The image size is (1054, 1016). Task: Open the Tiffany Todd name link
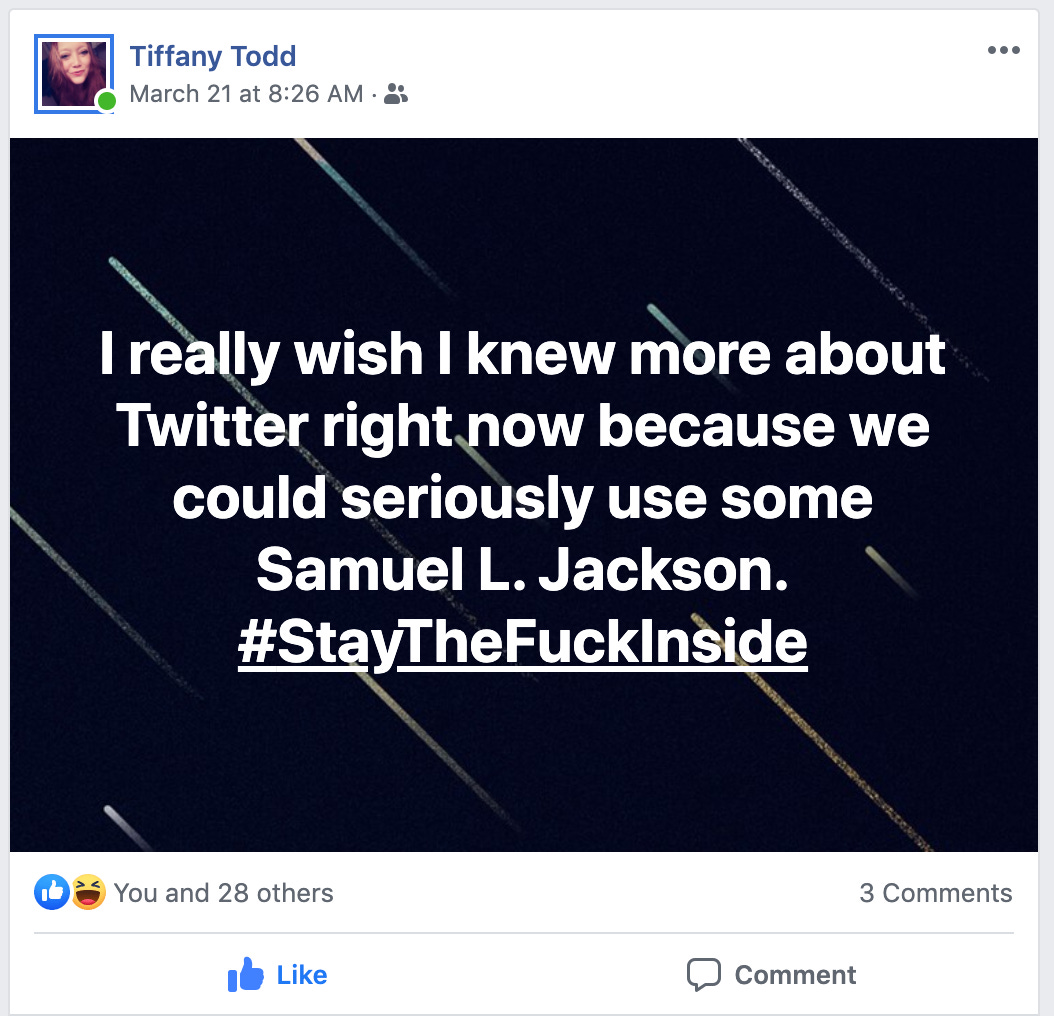[213, 56]
